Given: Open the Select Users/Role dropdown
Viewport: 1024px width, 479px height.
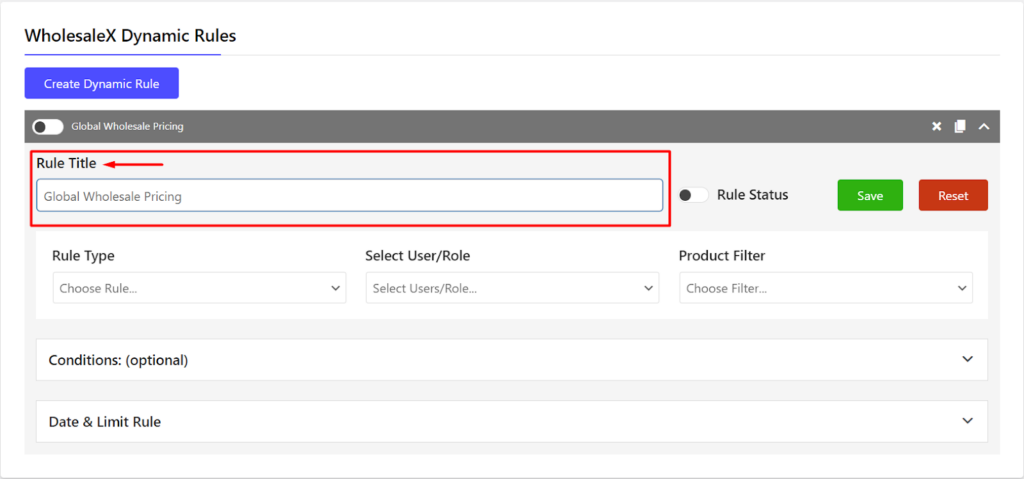Looking at the screenshot, I should 513,288.
